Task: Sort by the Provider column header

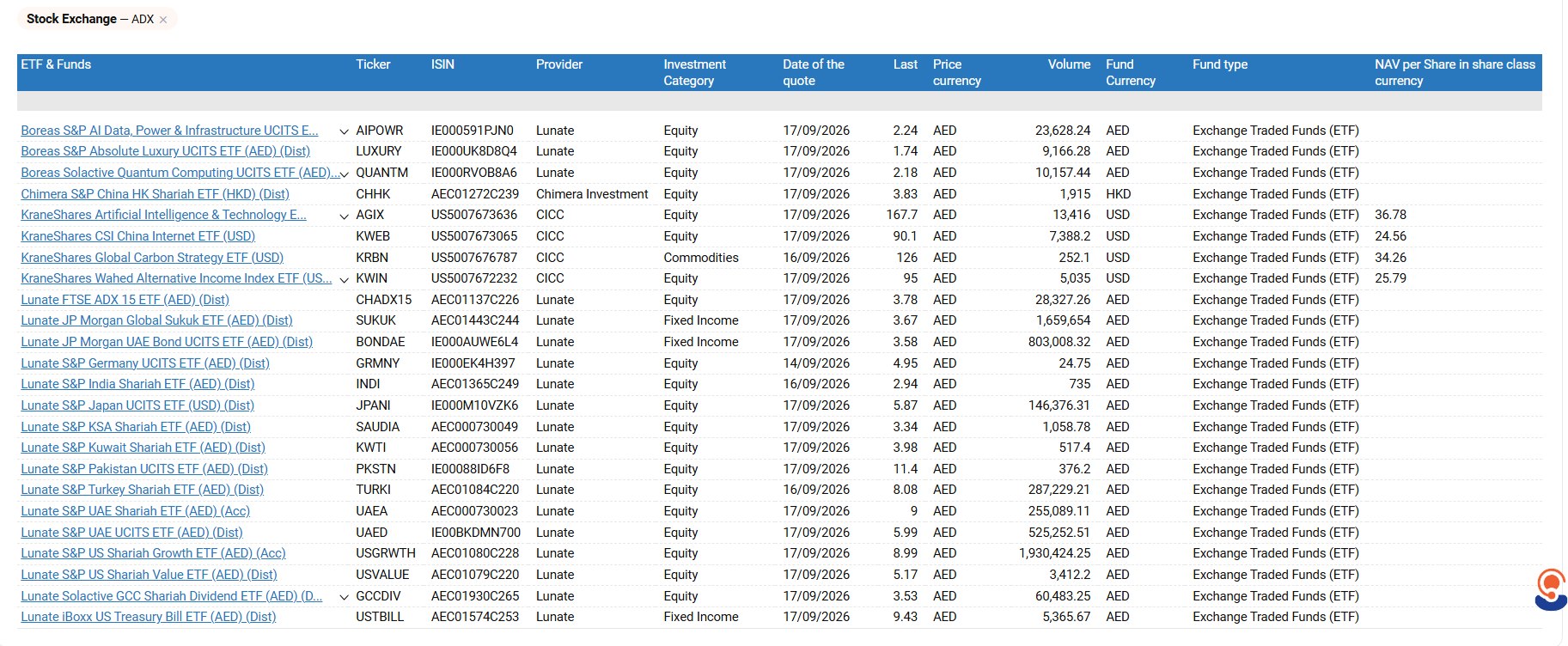Action: (559, 64)
